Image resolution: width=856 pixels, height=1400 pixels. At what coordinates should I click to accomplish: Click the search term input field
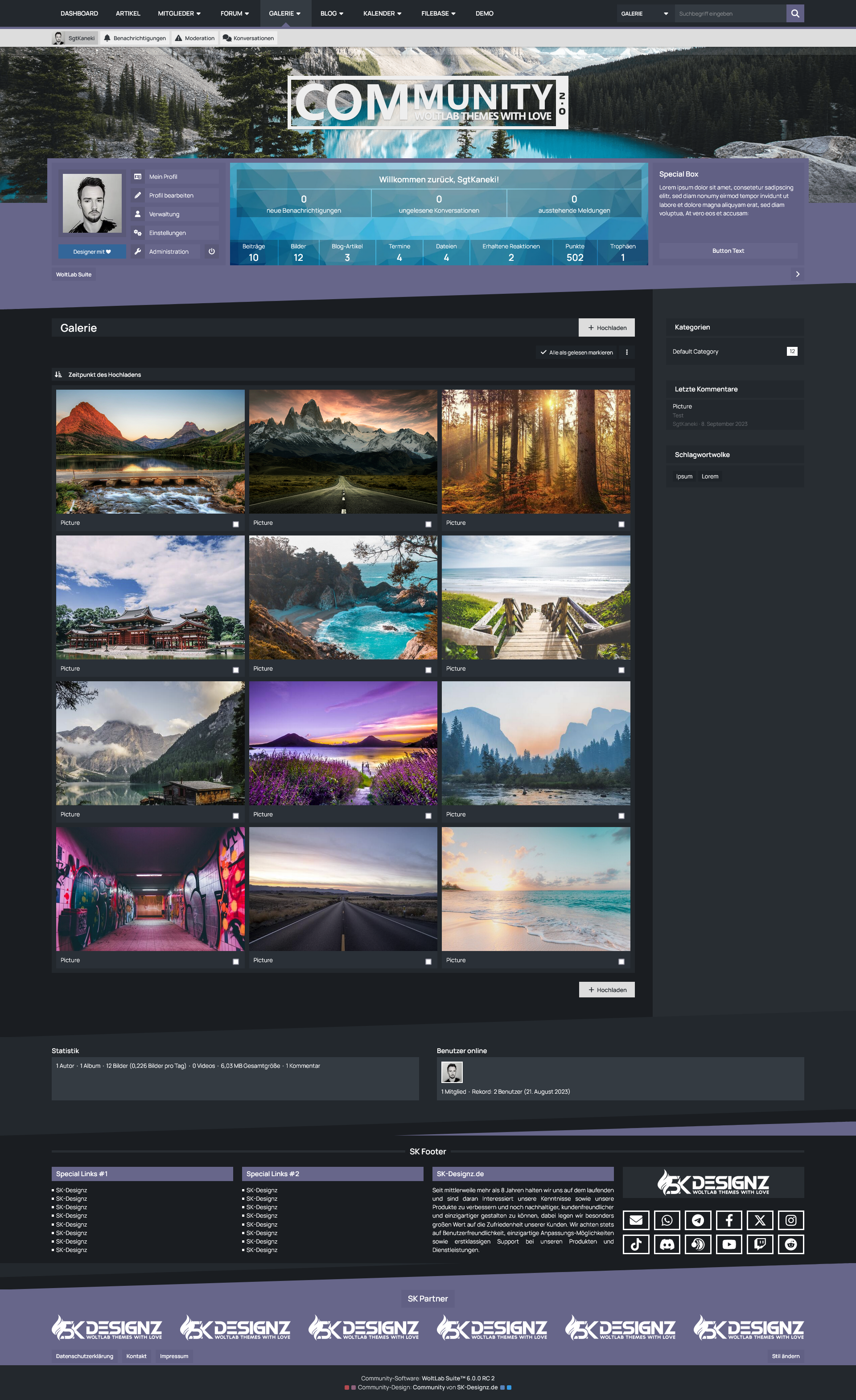[729, 14]
